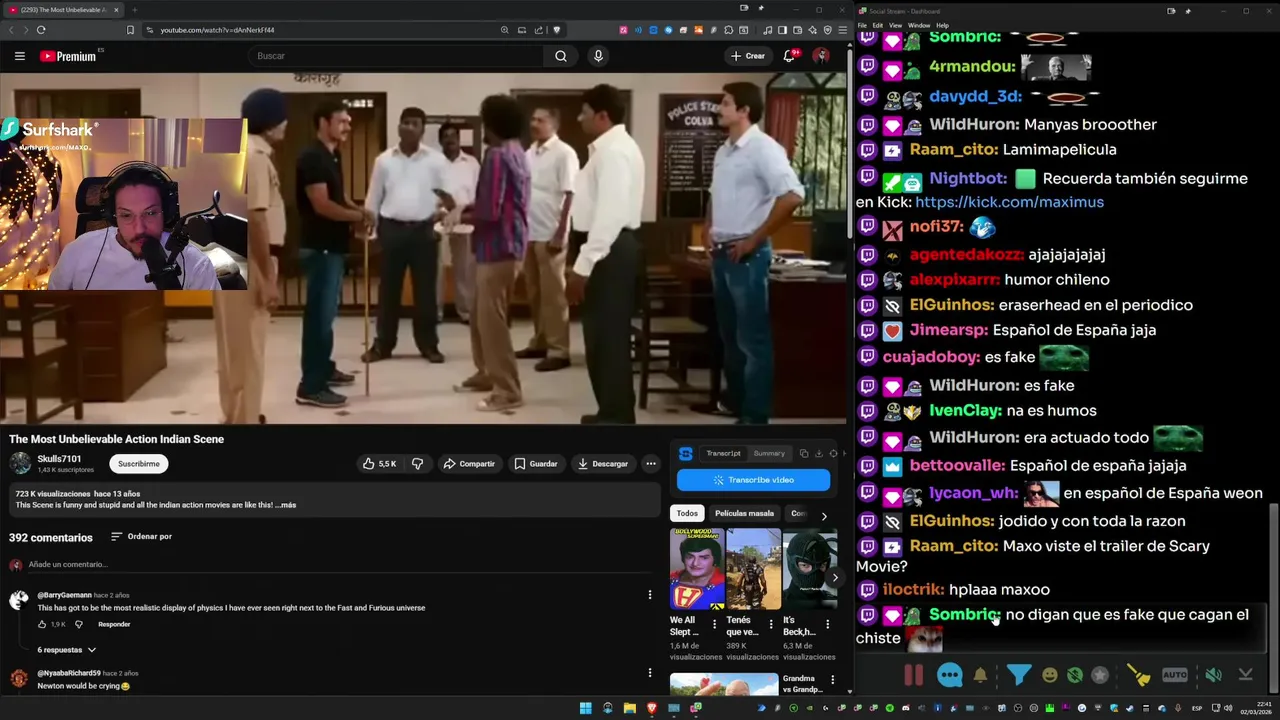Open File menu in Social Stream
This screenshot has width=1280, height=720.
pyautogui.click(x=863, y=25)
